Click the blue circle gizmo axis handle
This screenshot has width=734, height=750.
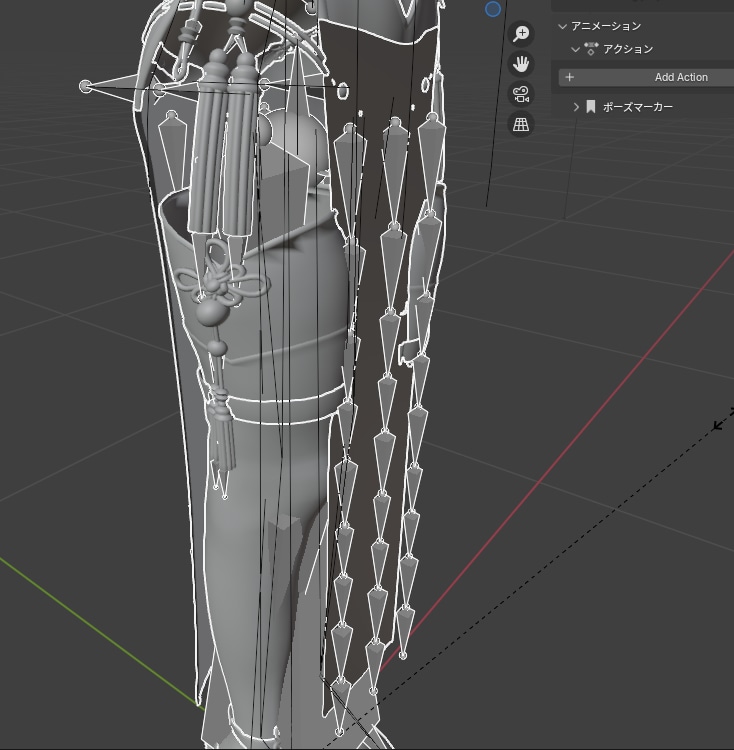tap(493, 9)
